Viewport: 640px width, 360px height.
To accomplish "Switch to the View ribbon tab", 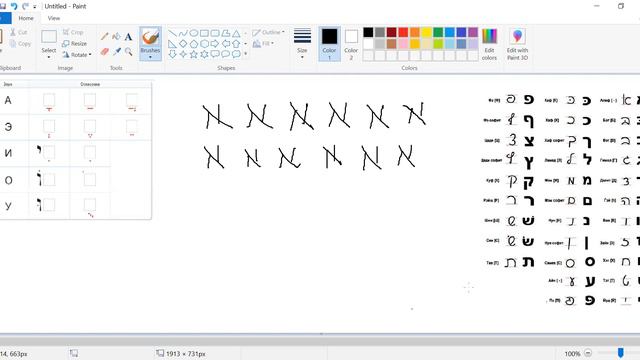I will click(x=53, y=18).
